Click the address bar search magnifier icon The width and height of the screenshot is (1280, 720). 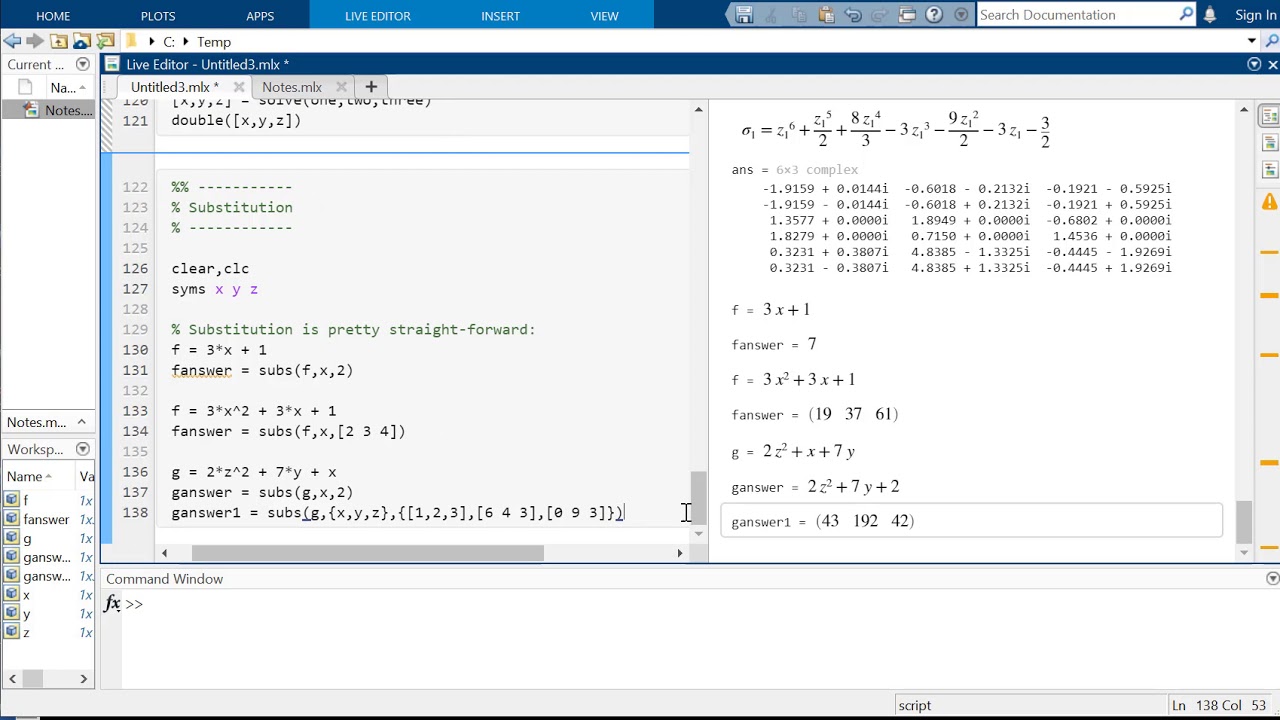click(1271, 41)
